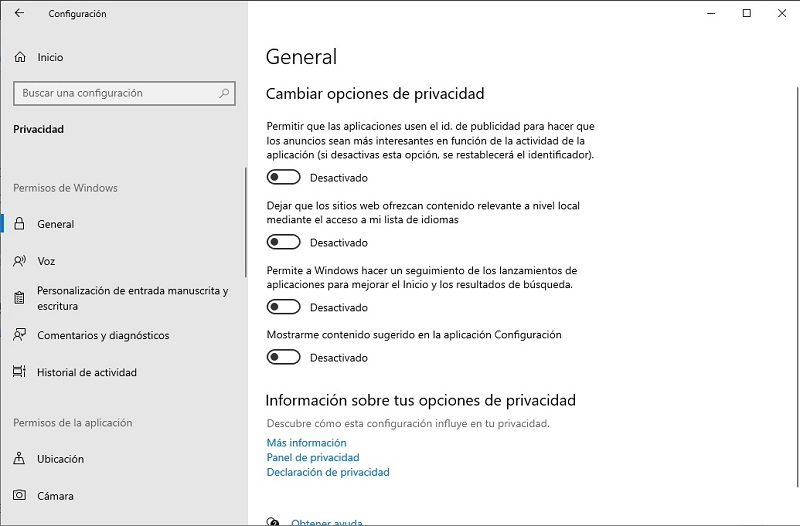The height and width of the screenshot is (526, 800).
Task: Click the Inicio home icon
Action: (x=20, y=58)
